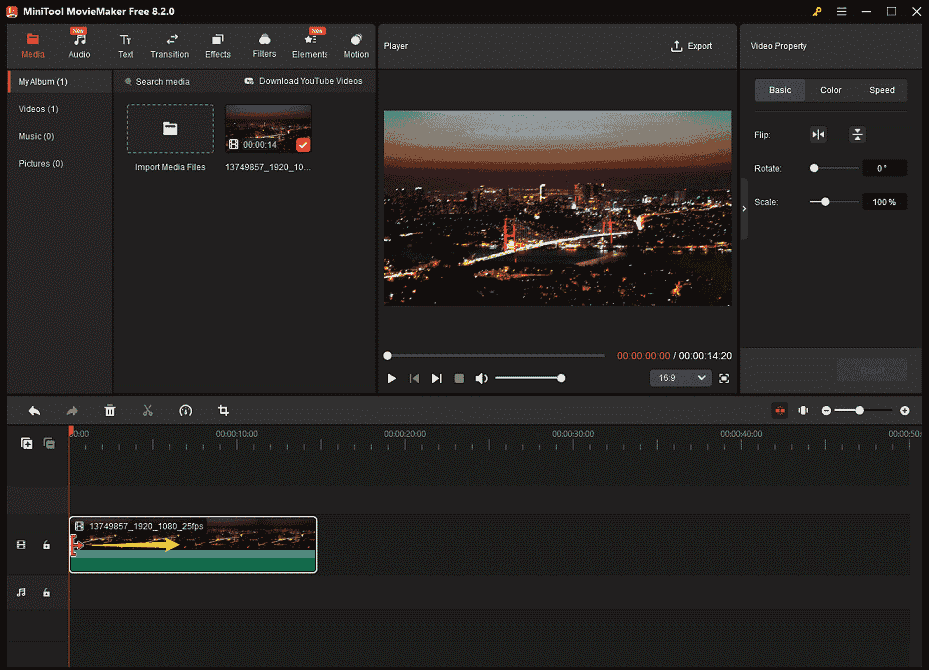This screenshot has height=670, width=929.
Task: Split clip with scissors icon
Action: coord(148,411)
